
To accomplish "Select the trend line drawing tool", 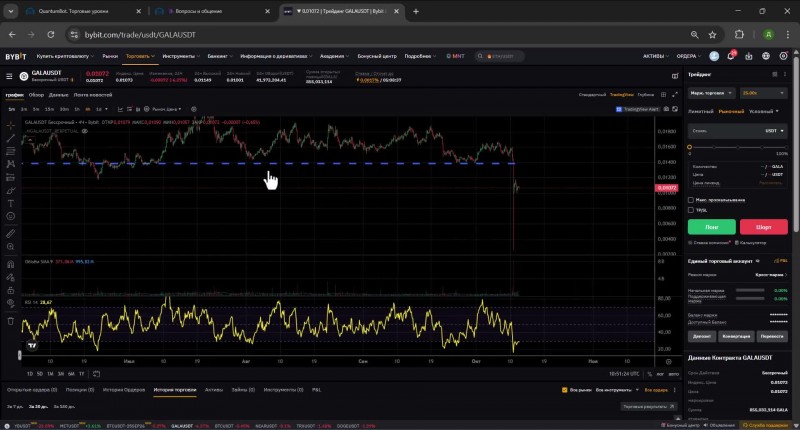I will (11, 137).
